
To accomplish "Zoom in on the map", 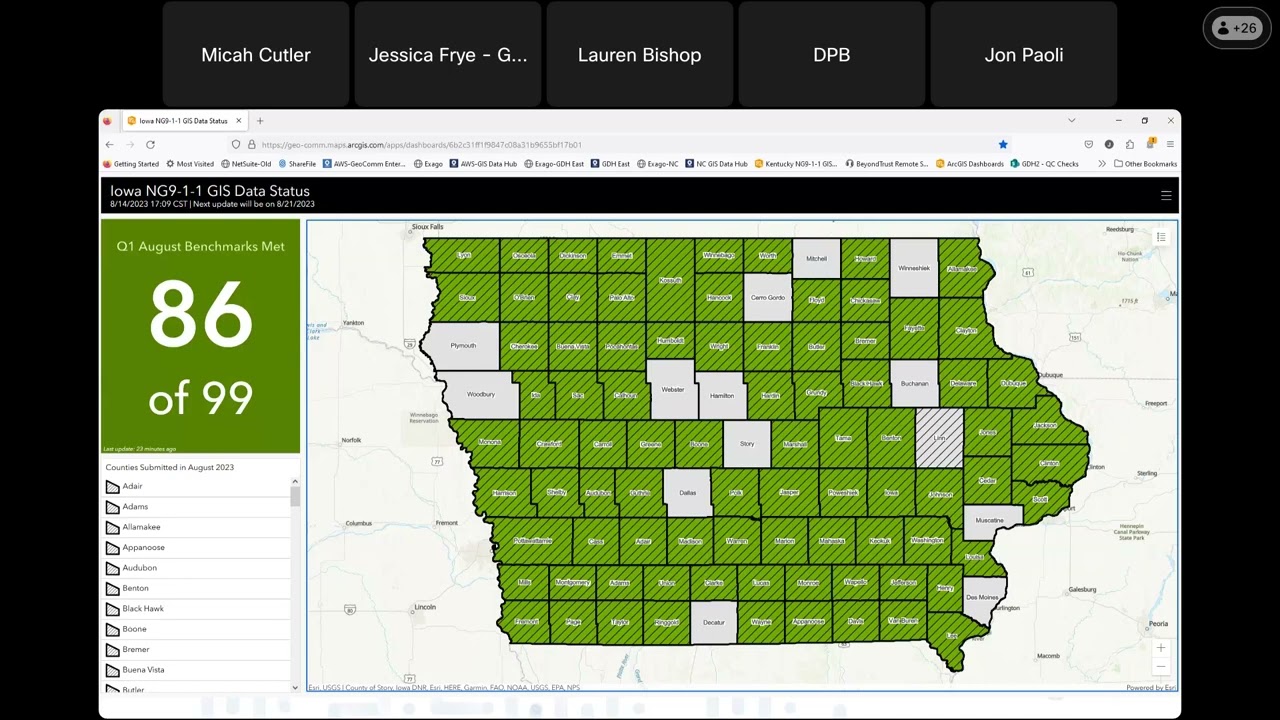I will pyautogui.click(x=1161, y=648).
